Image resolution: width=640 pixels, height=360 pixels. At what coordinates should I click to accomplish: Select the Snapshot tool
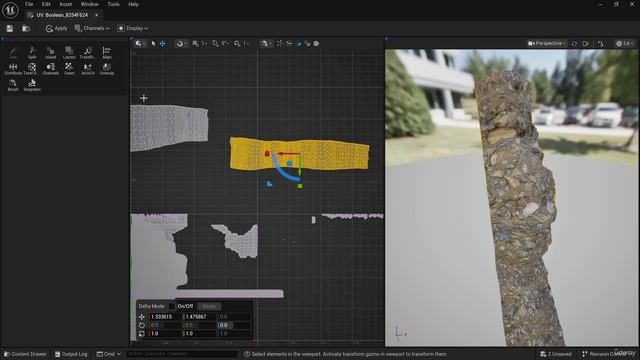32,85
